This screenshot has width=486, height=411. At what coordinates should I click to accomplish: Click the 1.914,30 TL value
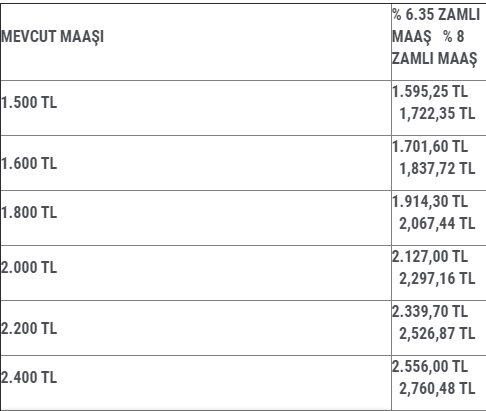tap(430, 202)
